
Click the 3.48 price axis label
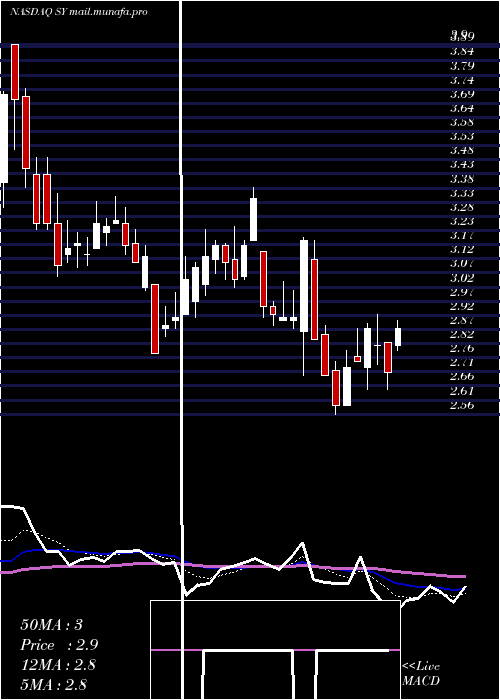click(x=462, y=150)
